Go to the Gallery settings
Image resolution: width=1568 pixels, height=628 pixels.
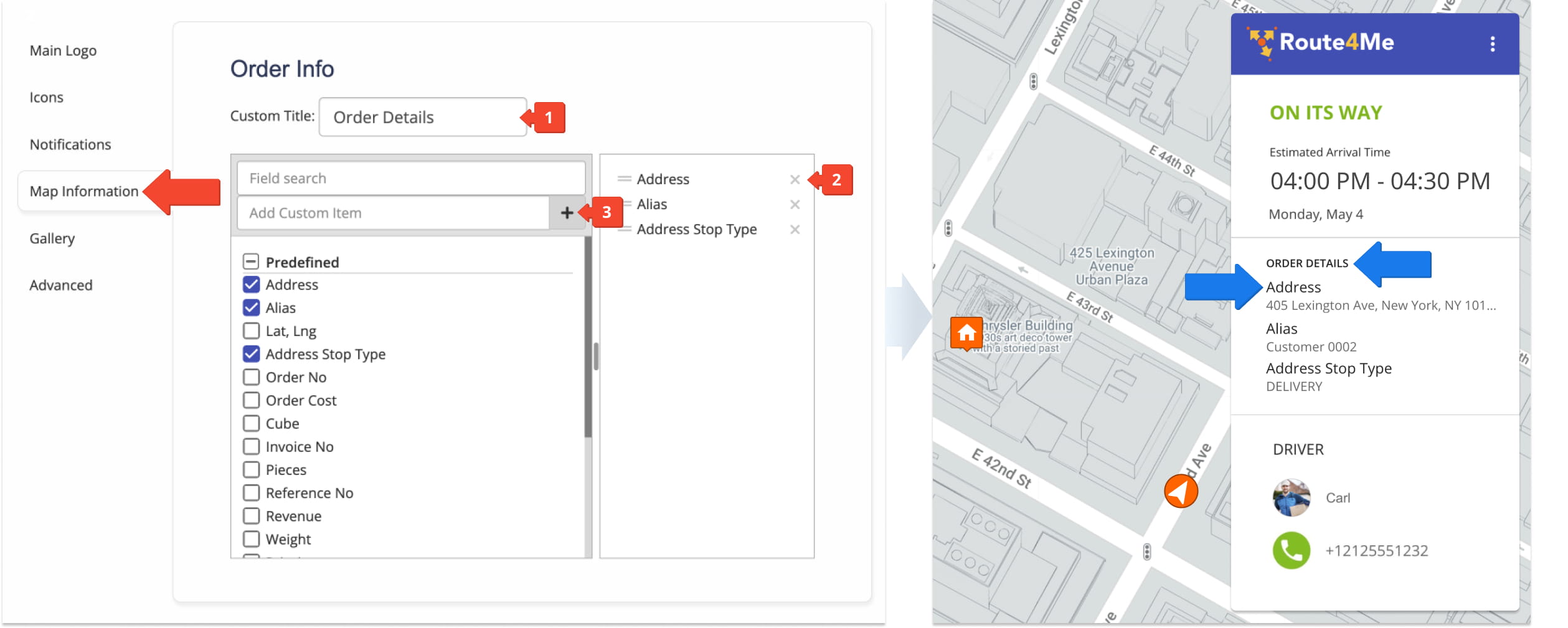pyautogui.click(x=52, y=238)
